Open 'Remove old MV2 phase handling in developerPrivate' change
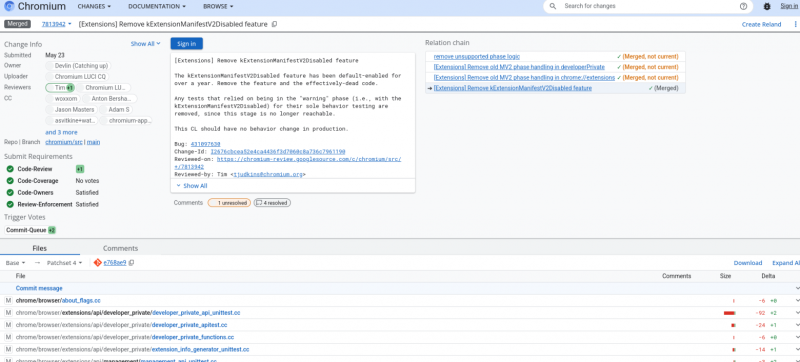This screenshot has height=362, width=800. click(519, 67)
